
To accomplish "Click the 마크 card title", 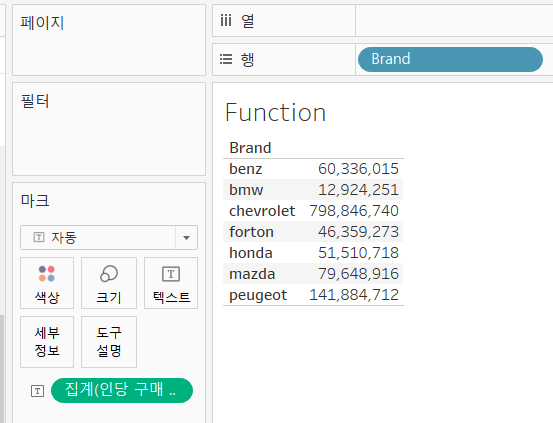I will 35,201.
